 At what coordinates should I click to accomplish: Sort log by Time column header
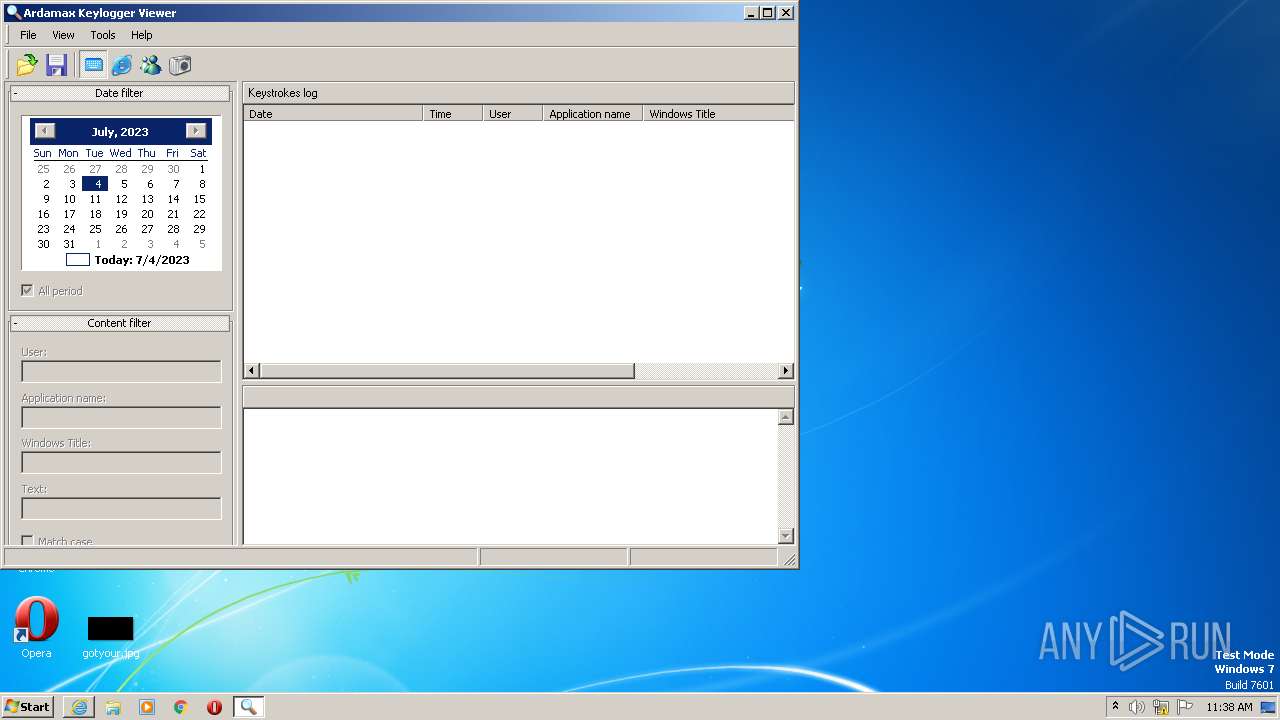coord(453,114)
